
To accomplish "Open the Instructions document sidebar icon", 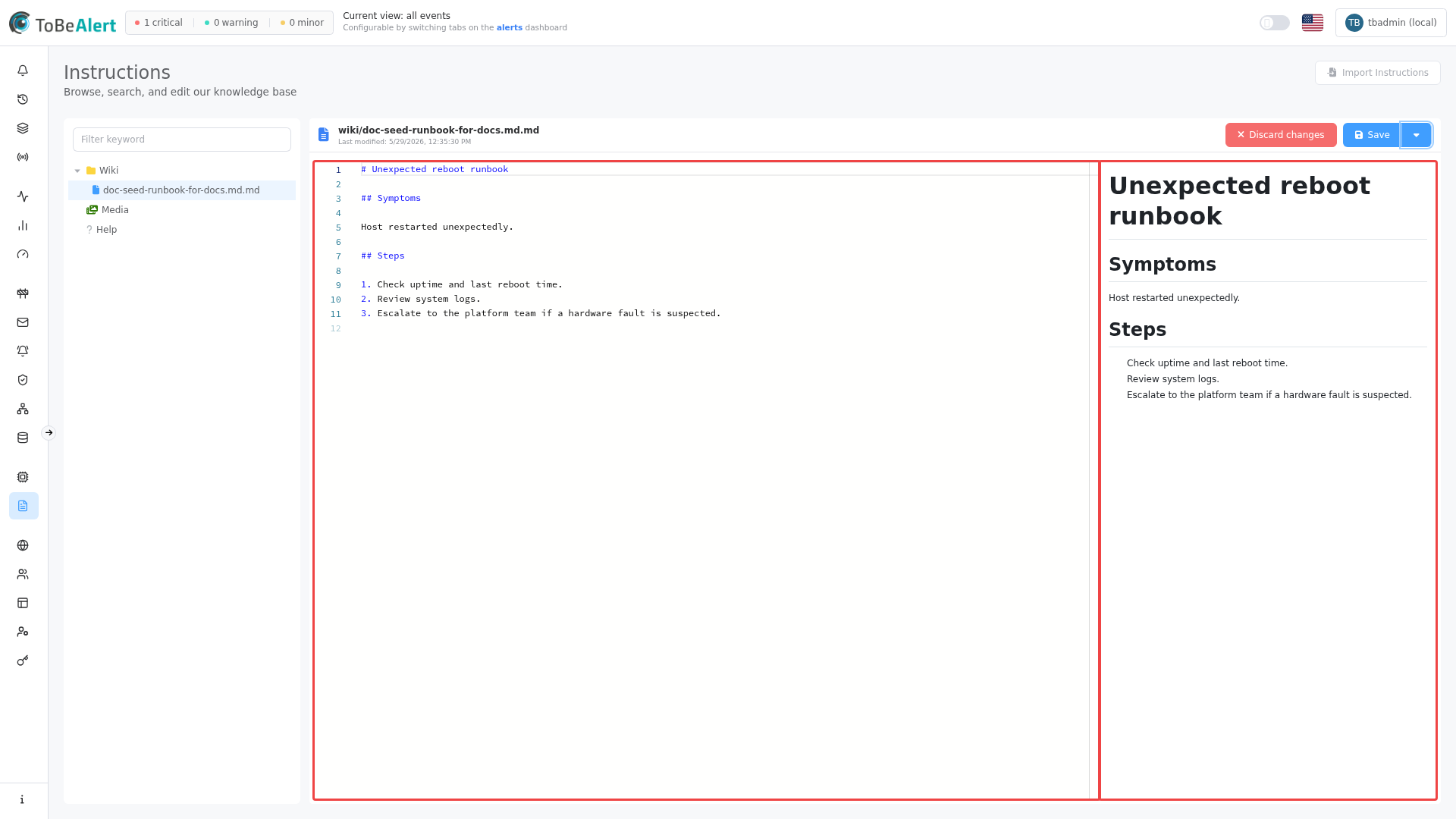I will 24,506.
